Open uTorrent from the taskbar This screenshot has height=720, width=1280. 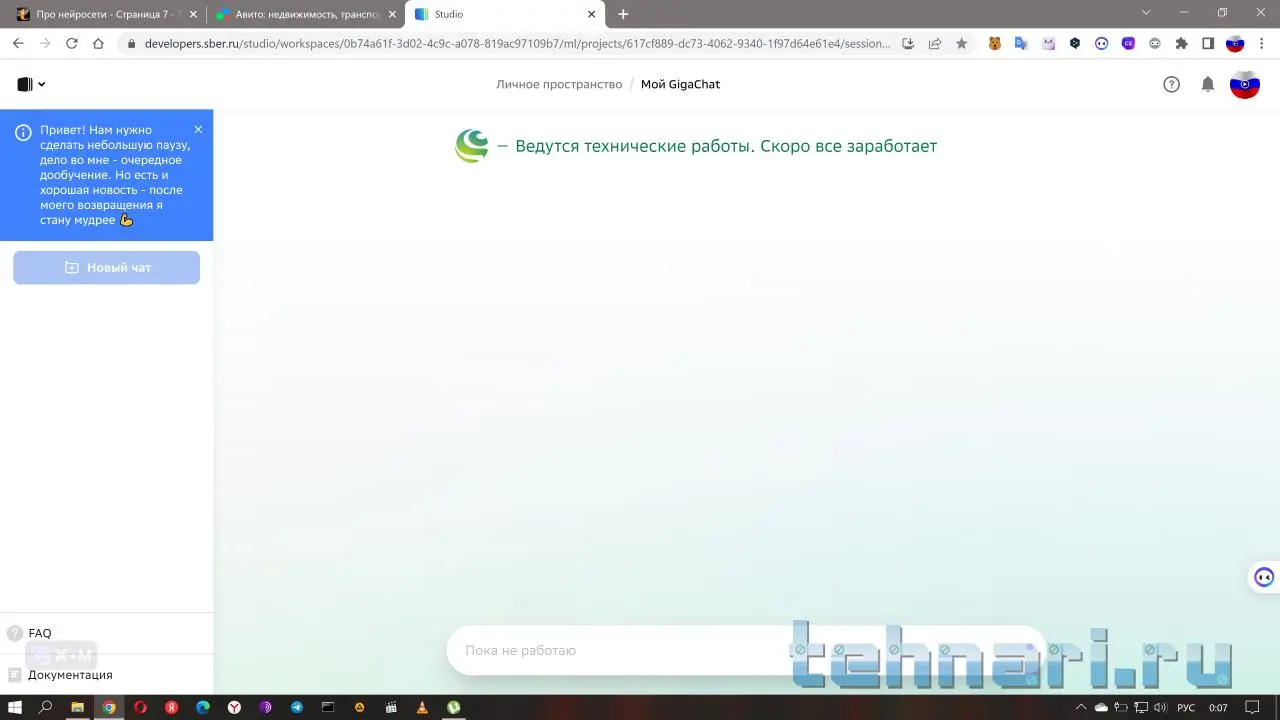[x=454, y=707]
